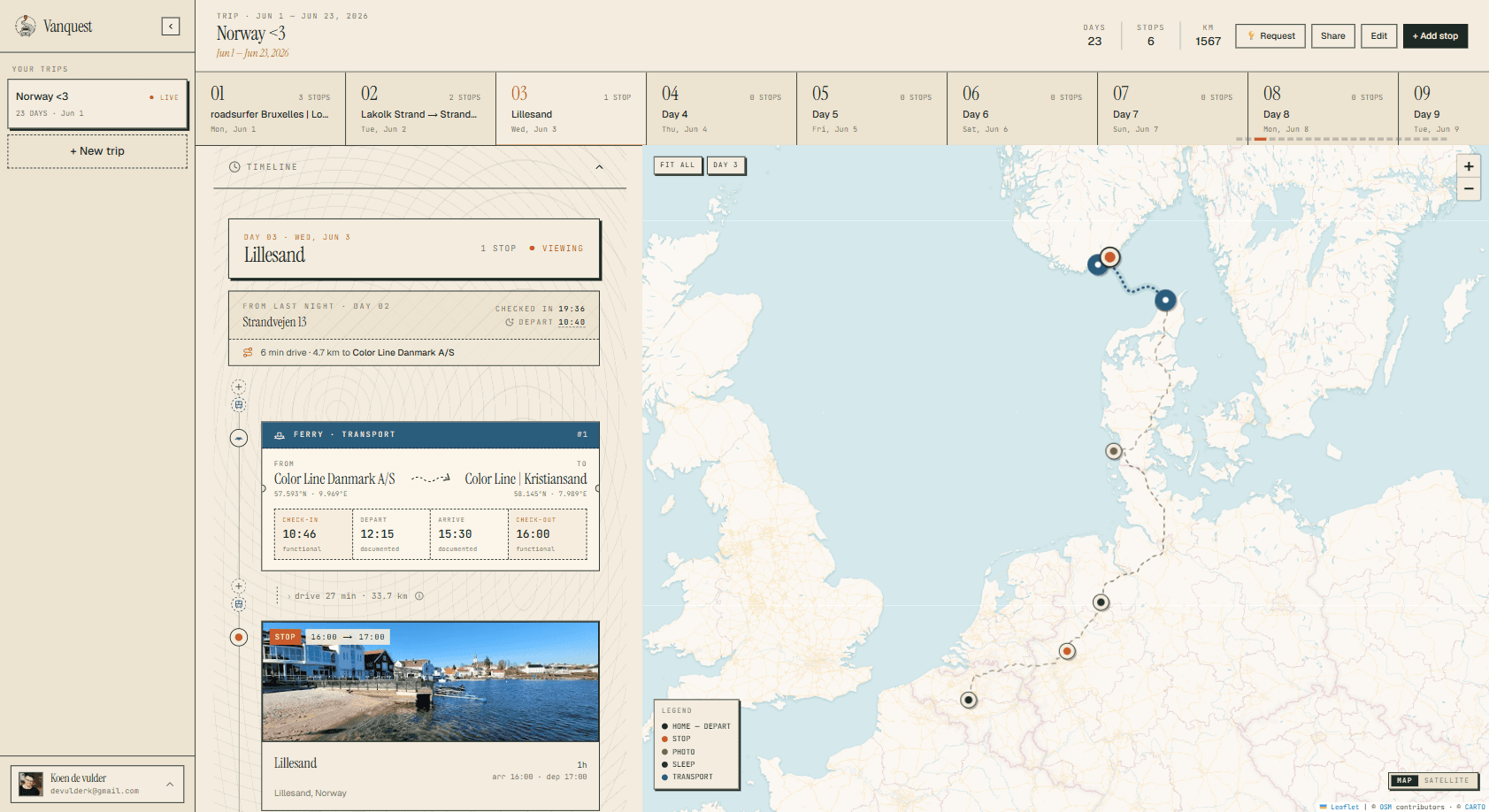Click the plus icon on the timeline rail
The image size is (1489, 812).
coord(239,387)
